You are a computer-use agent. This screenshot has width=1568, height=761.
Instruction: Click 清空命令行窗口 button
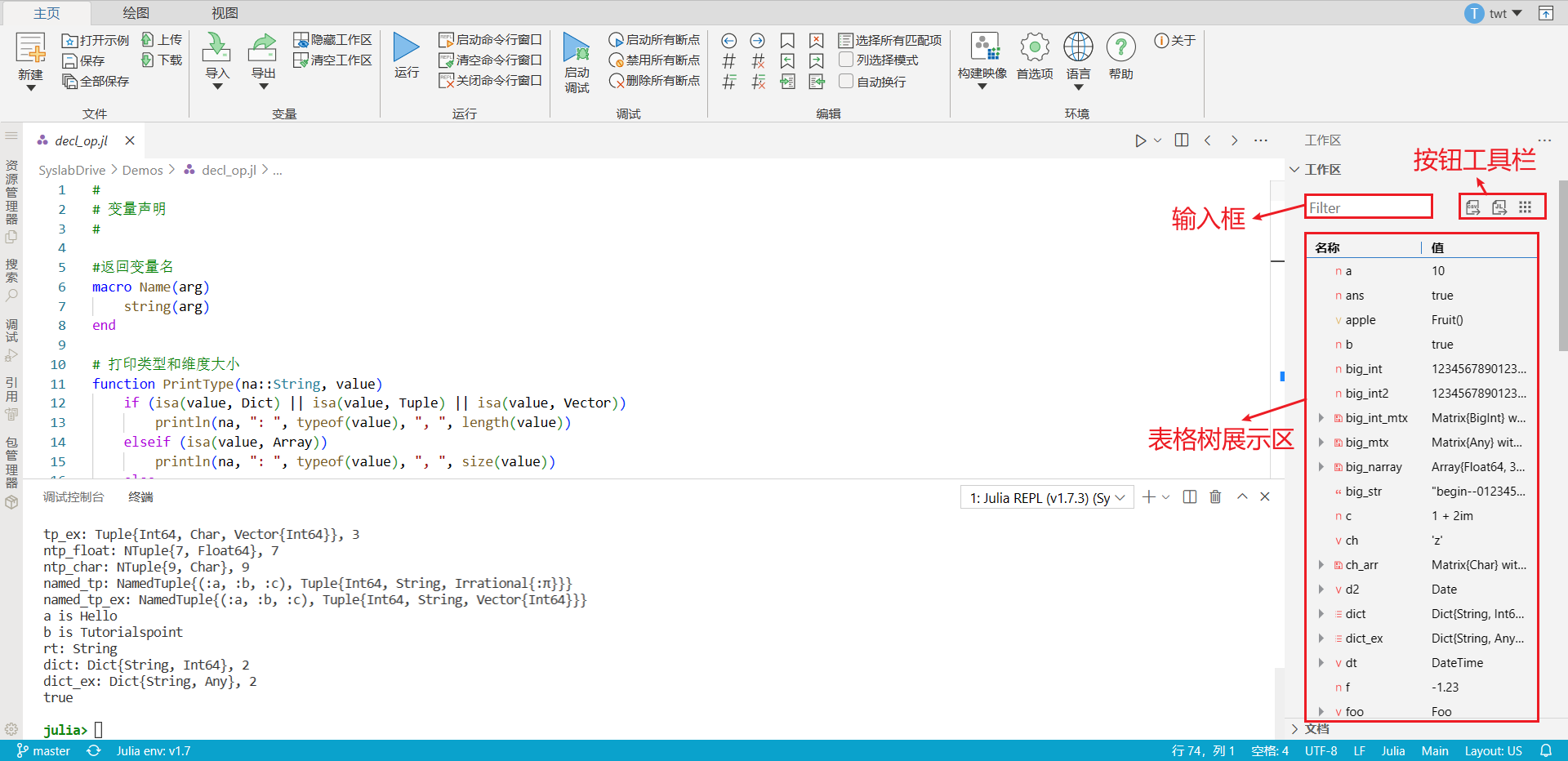tap(490, 60)
